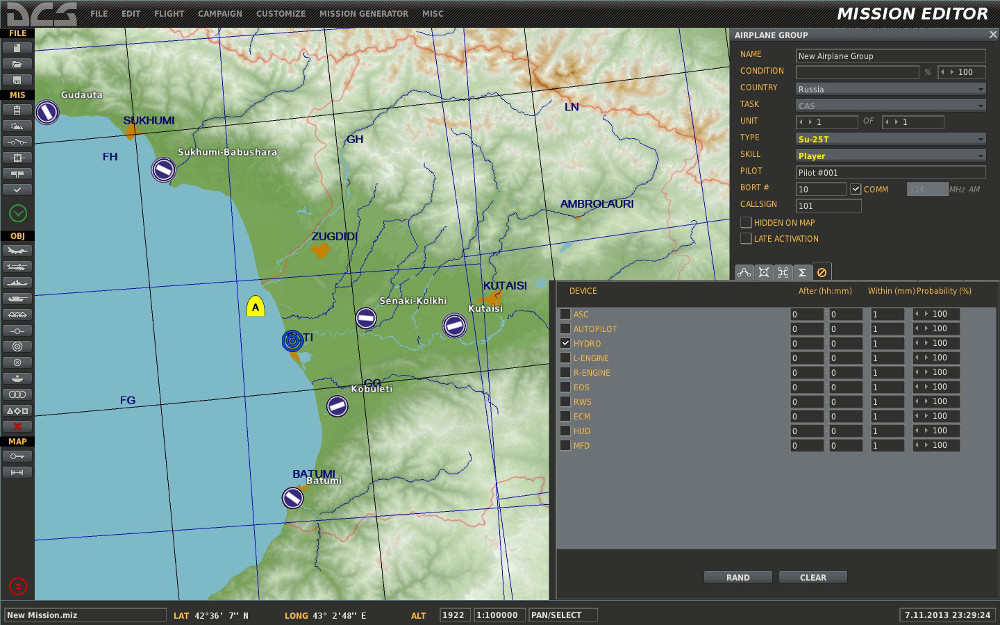Viewport: 1000px width, 625px height.
Task: Select the Senaki-Kolkhi airfield marker
Action: 365,318
